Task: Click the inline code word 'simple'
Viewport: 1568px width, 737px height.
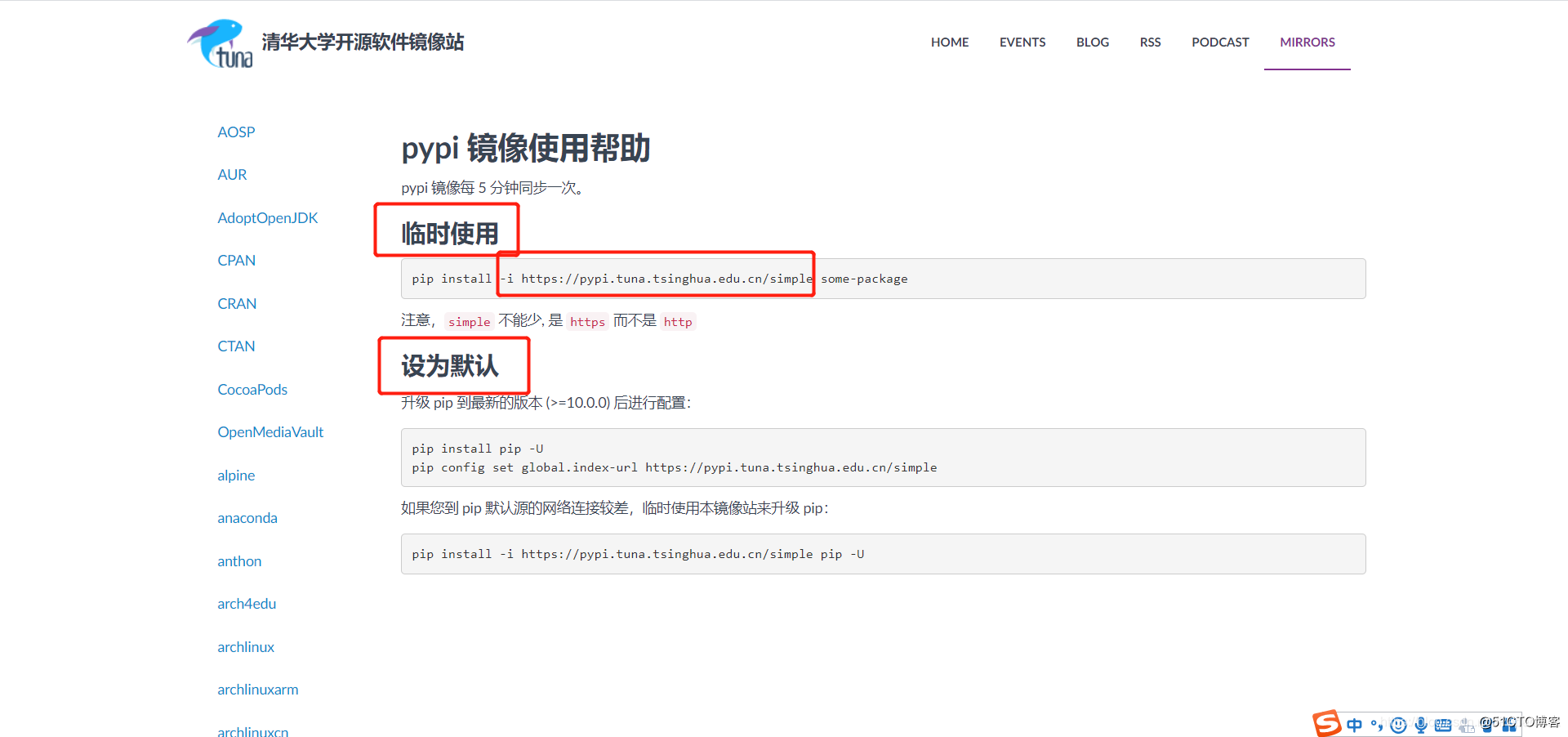Action: (x=470, y=322)
